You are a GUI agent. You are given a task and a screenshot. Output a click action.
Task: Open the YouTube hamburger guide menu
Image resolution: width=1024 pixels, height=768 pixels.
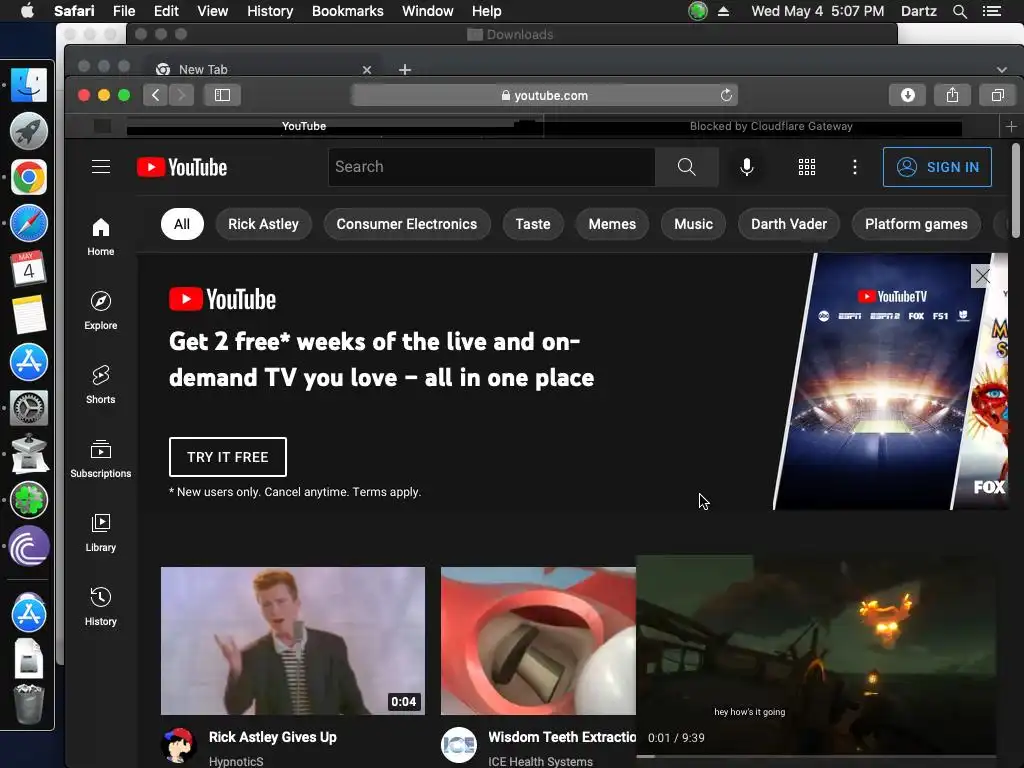click(x=101, y=167)
